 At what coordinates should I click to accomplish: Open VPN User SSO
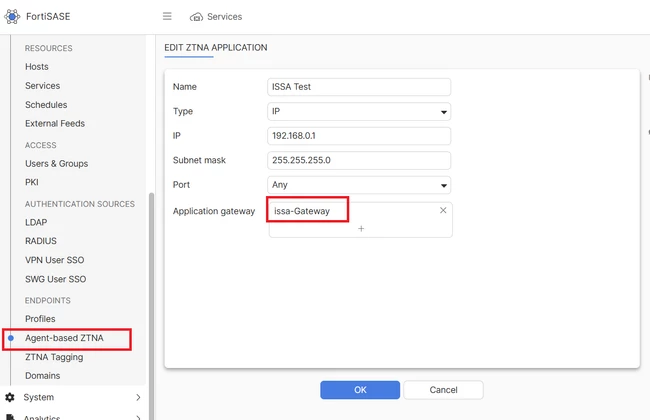[54, 260]
